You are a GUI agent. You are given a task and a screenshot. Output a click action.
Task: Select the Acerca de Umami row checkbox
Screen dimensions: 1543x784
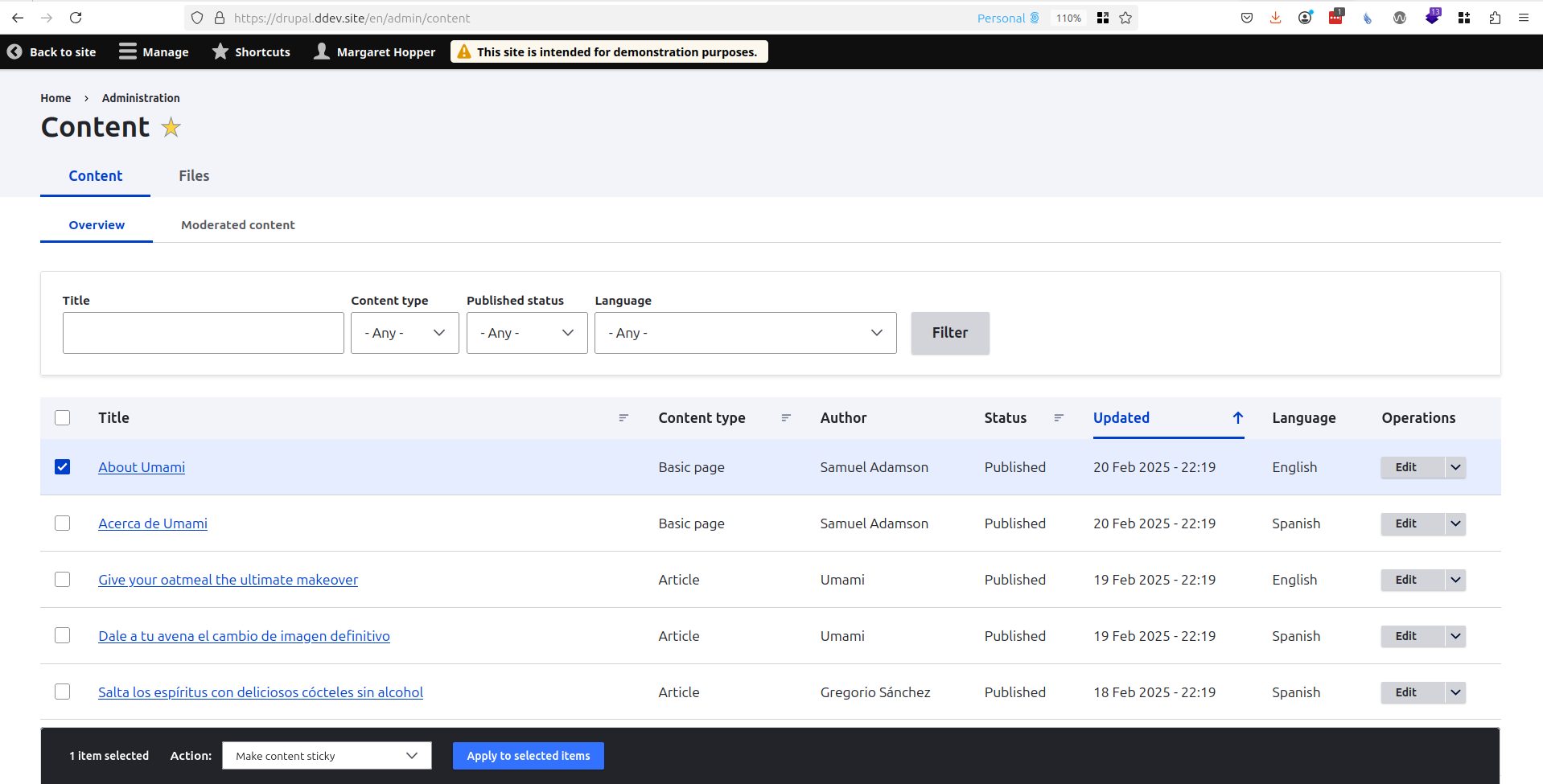62,523
